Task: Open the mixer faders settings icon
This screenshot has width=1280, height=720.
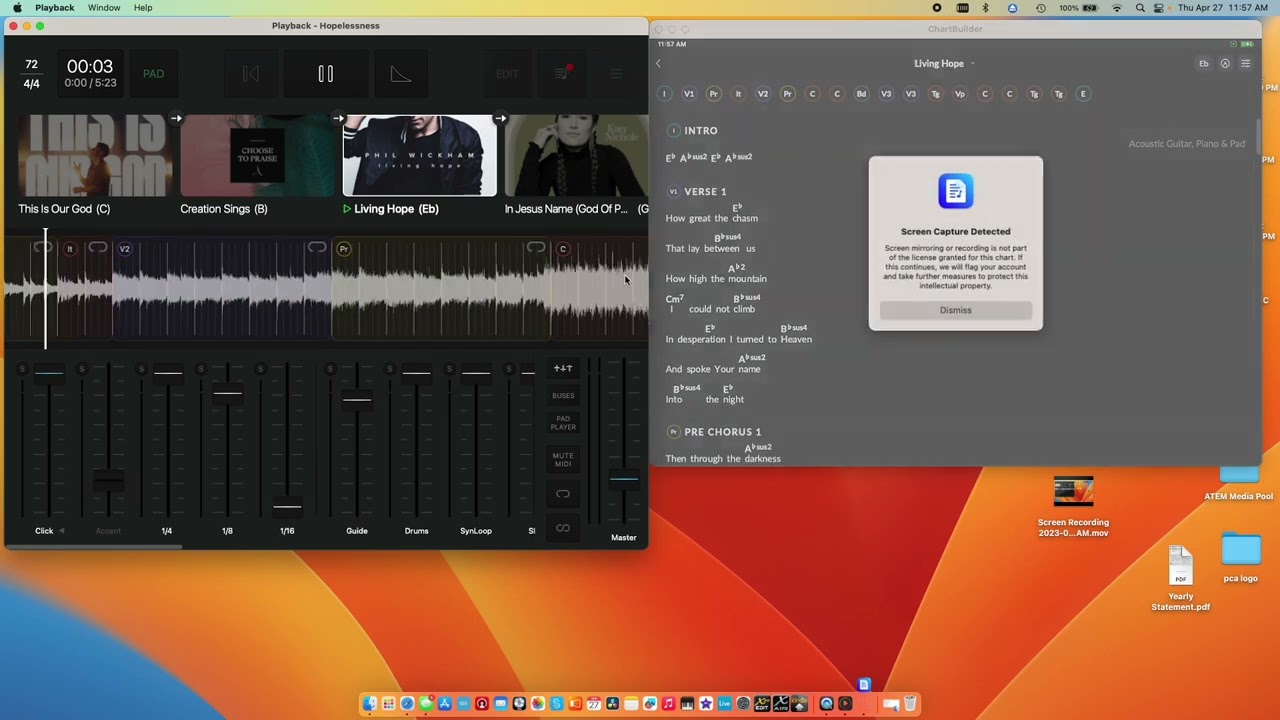Action: coord(563,369)
